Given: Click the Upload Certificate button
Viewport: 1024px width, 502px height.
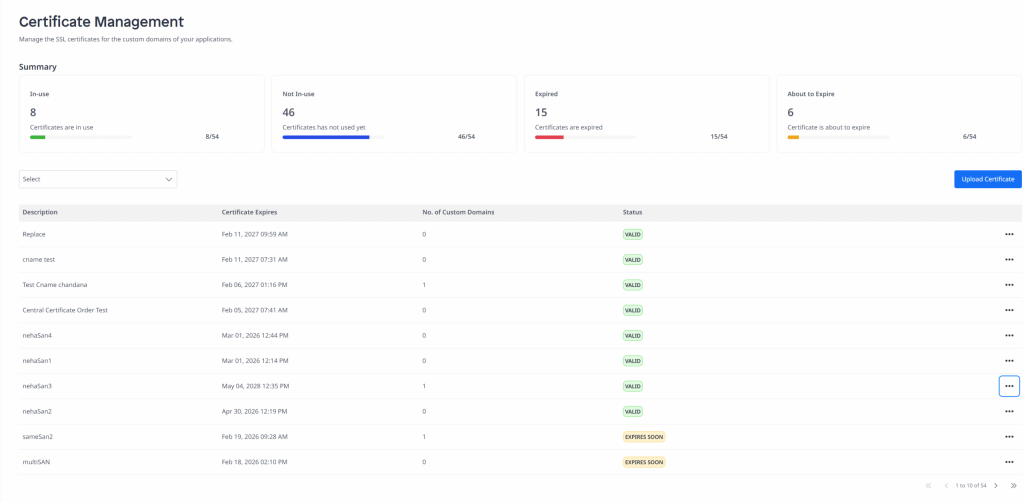Looking at the screenshot, I should point(987,179).
